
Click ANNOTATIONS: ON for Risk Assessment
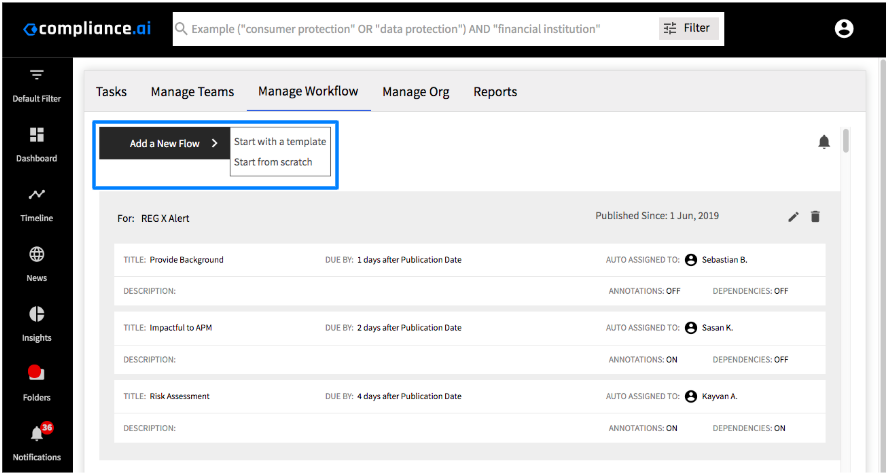[643, 428]
